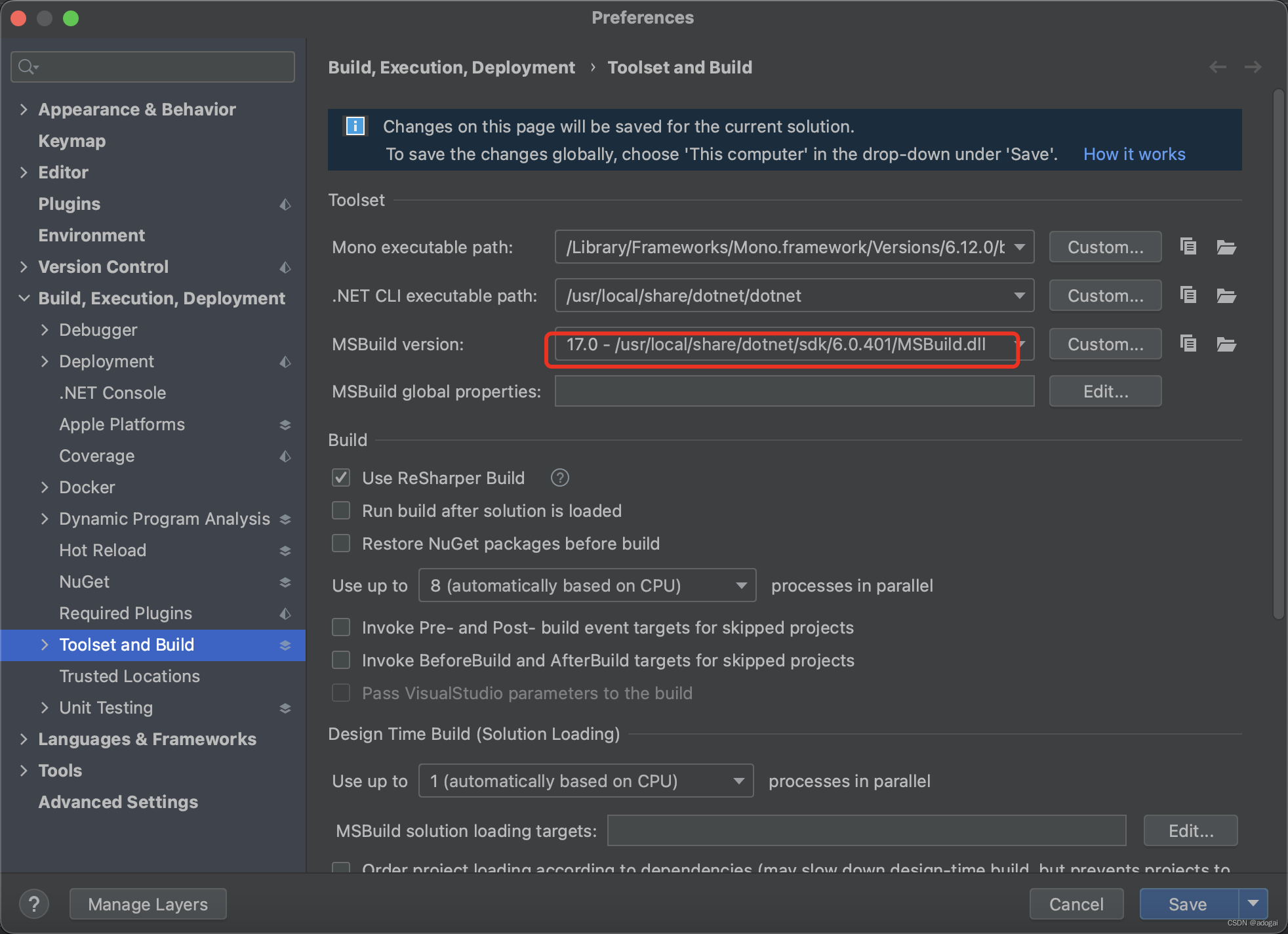Open the .NET CLI executable path dropdown
The height and width of the screenshot is (934, 1288).
pos(1019,295)
